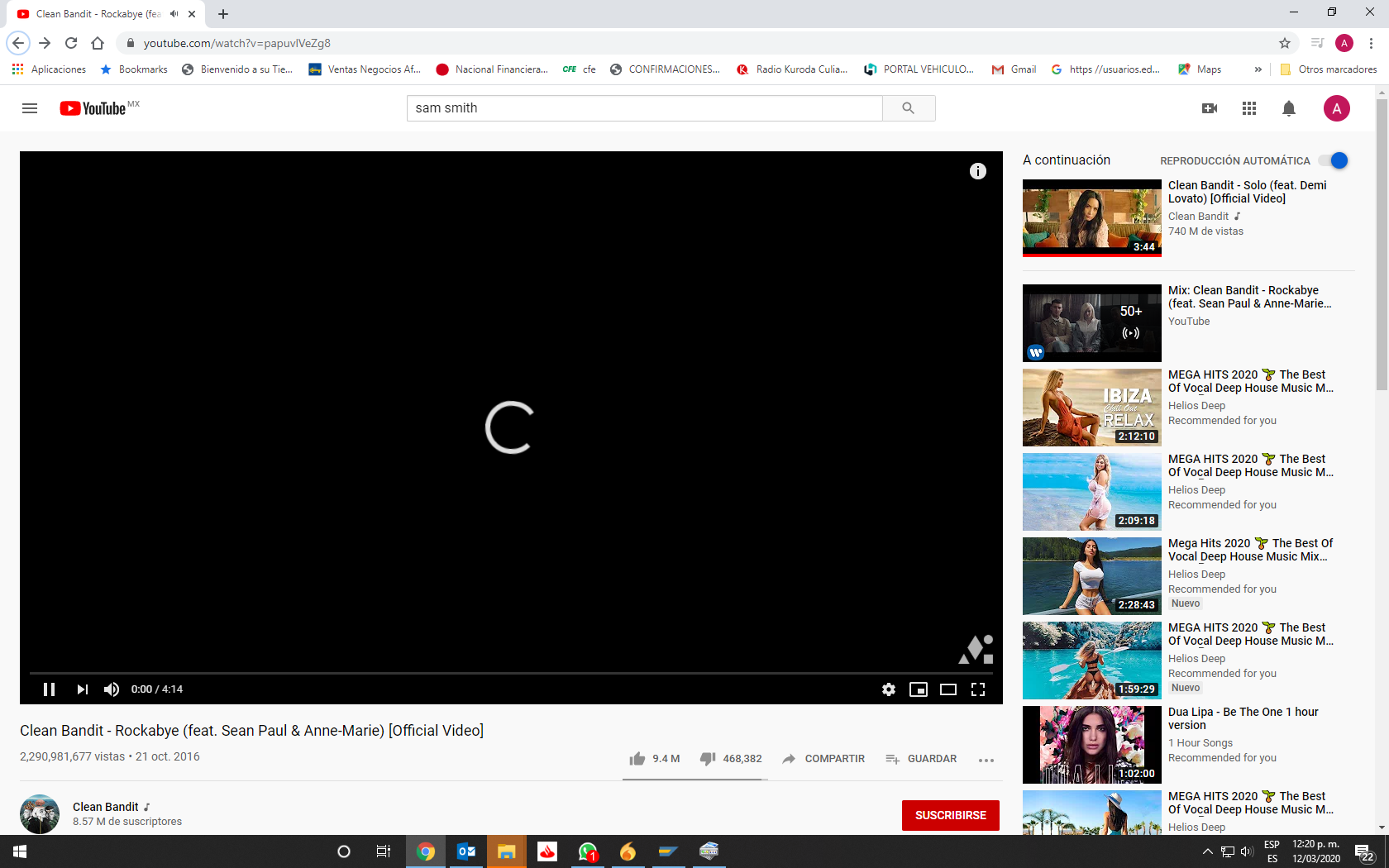This screenshot has width=1389, height=868.
Task: Show hidden bookmarks via the chevron
Action: coord(1258,69)
